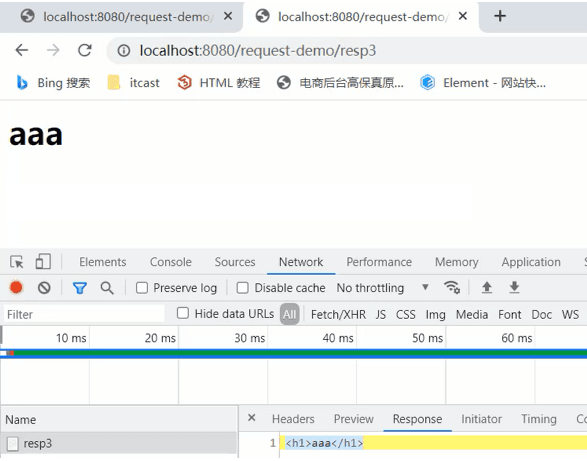Viewport: 587px width, 461px height.
Task: Reload the page with the refresh icon
Action: [85, 50]
